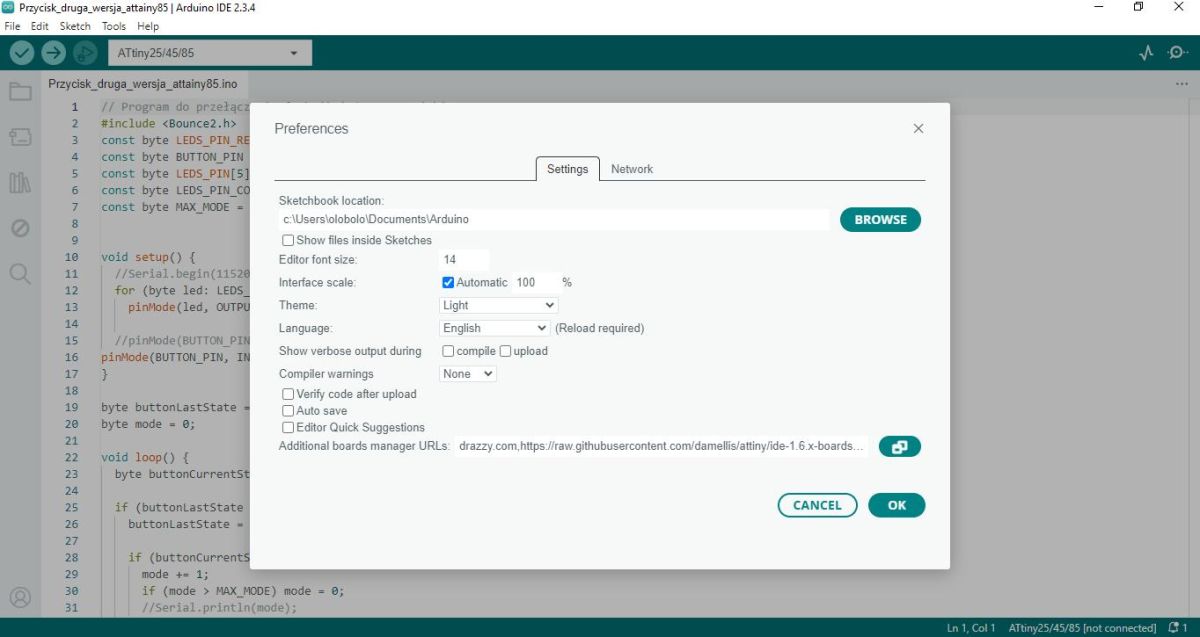Open the Library Manager sidebar icon
The width and height of the screenshot is (1200, 637).
[x=20, y=182]
